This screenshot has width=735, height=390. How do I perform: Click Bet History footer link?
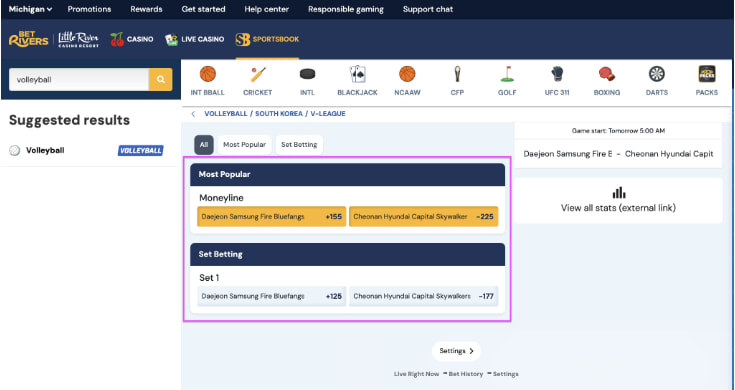coord(465,374)
